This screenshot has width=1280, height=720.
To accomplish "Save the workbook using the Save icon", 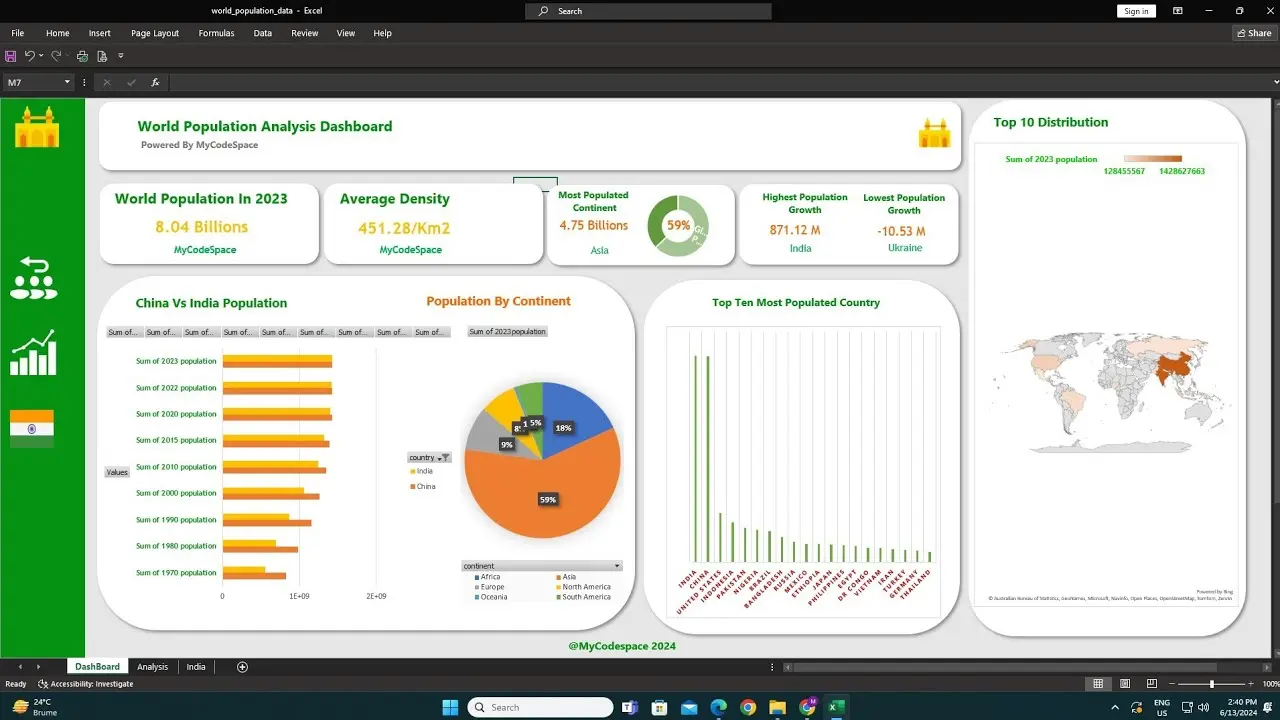I will coord(11,56).
